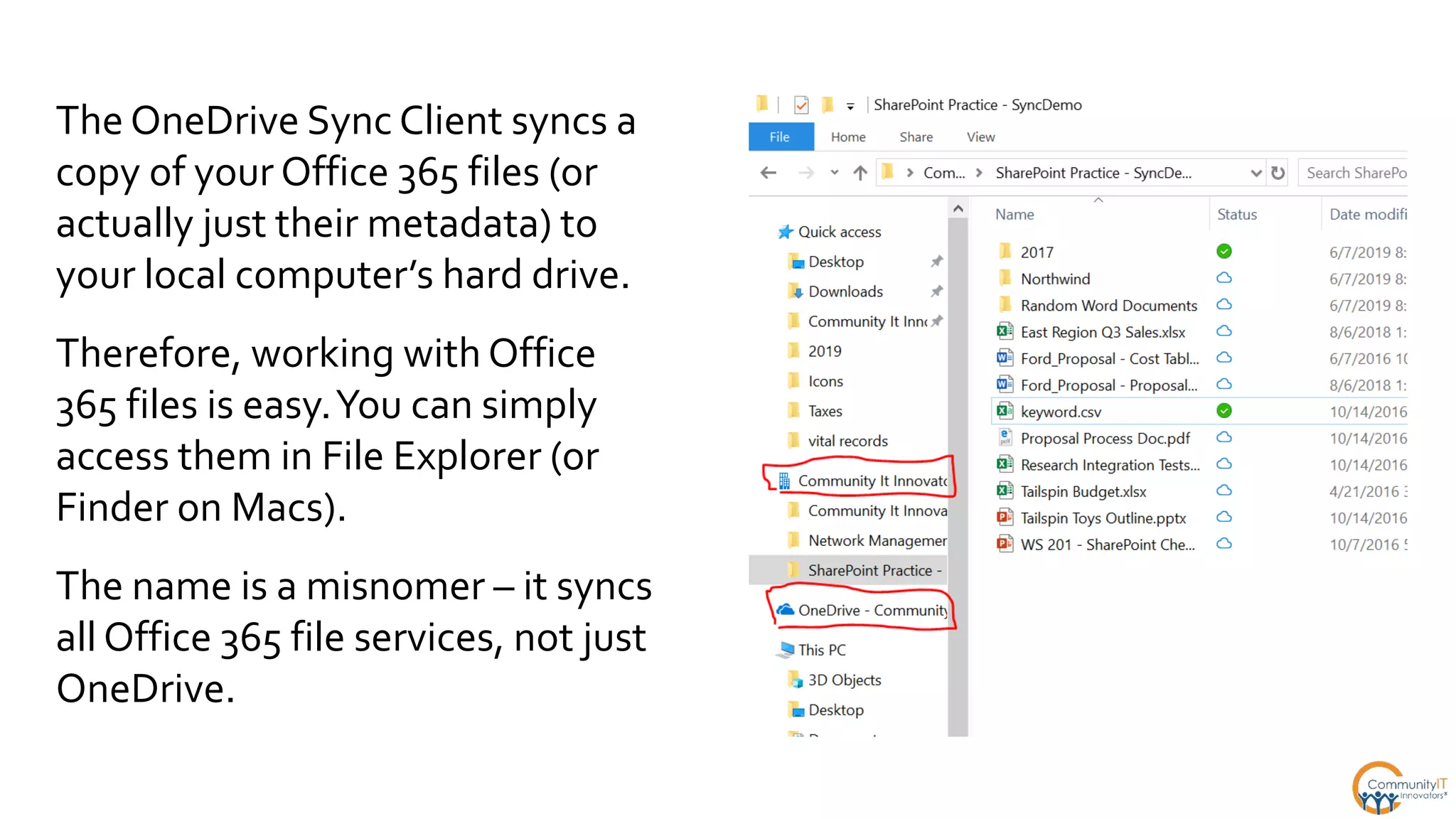Sort by the Status column header
This screenshot has width=1456, height=819.
click(1237, 214)
